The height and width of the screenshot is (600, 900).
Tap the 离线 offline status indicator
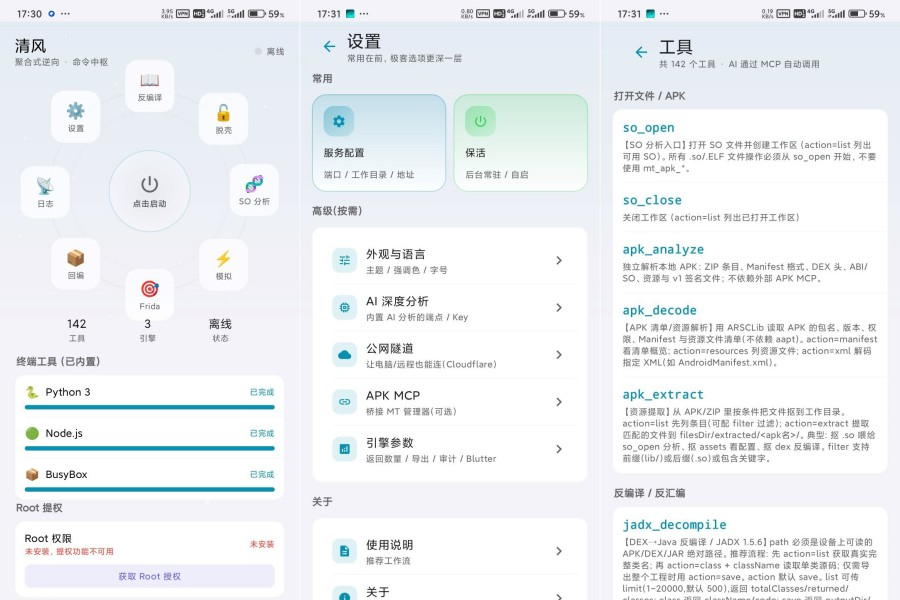(x=269, y=51)
